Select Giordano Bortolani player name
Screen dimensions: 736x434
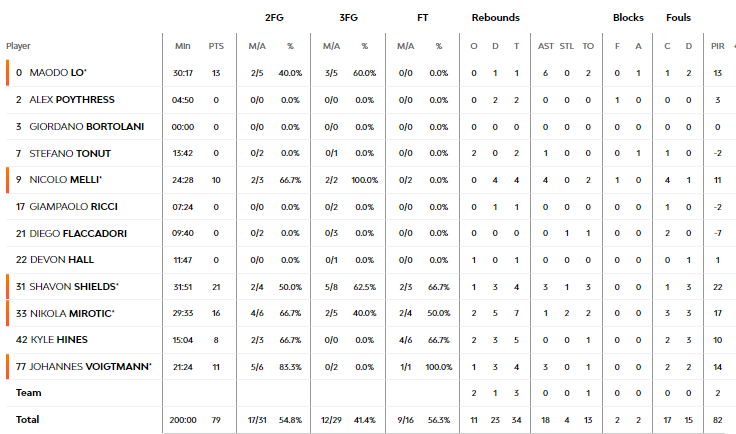point(86,127)
